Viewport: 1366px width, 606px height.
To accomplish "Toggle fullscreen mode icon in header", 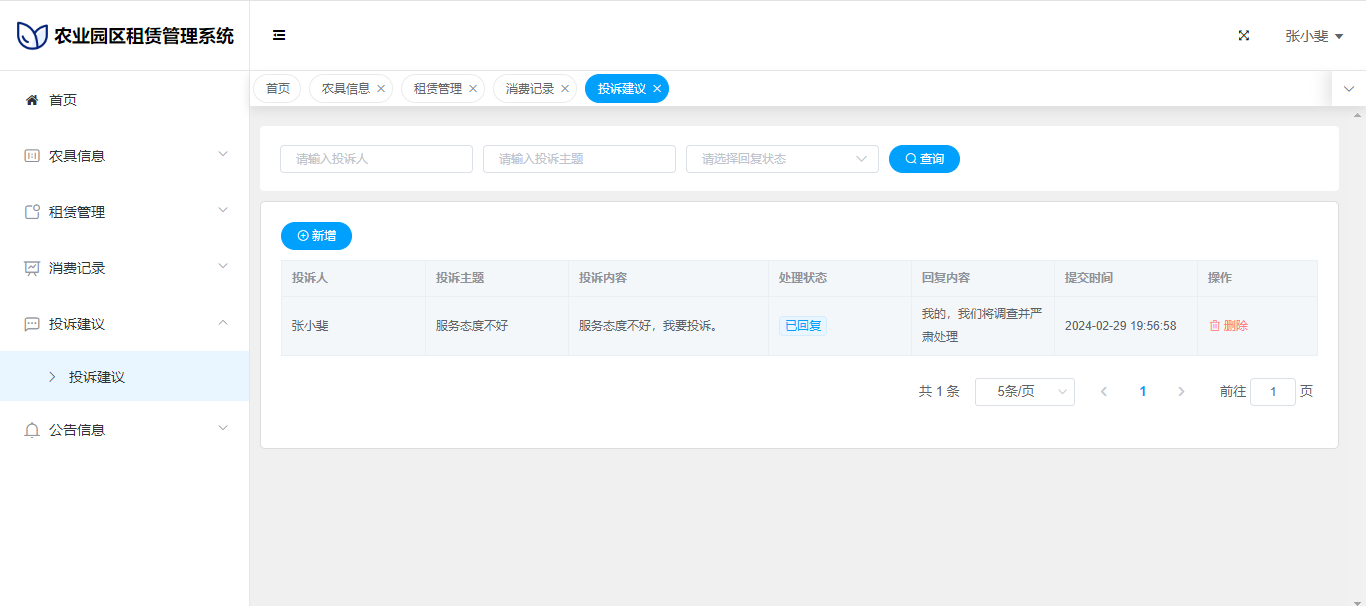I will tap(1244, 36).
